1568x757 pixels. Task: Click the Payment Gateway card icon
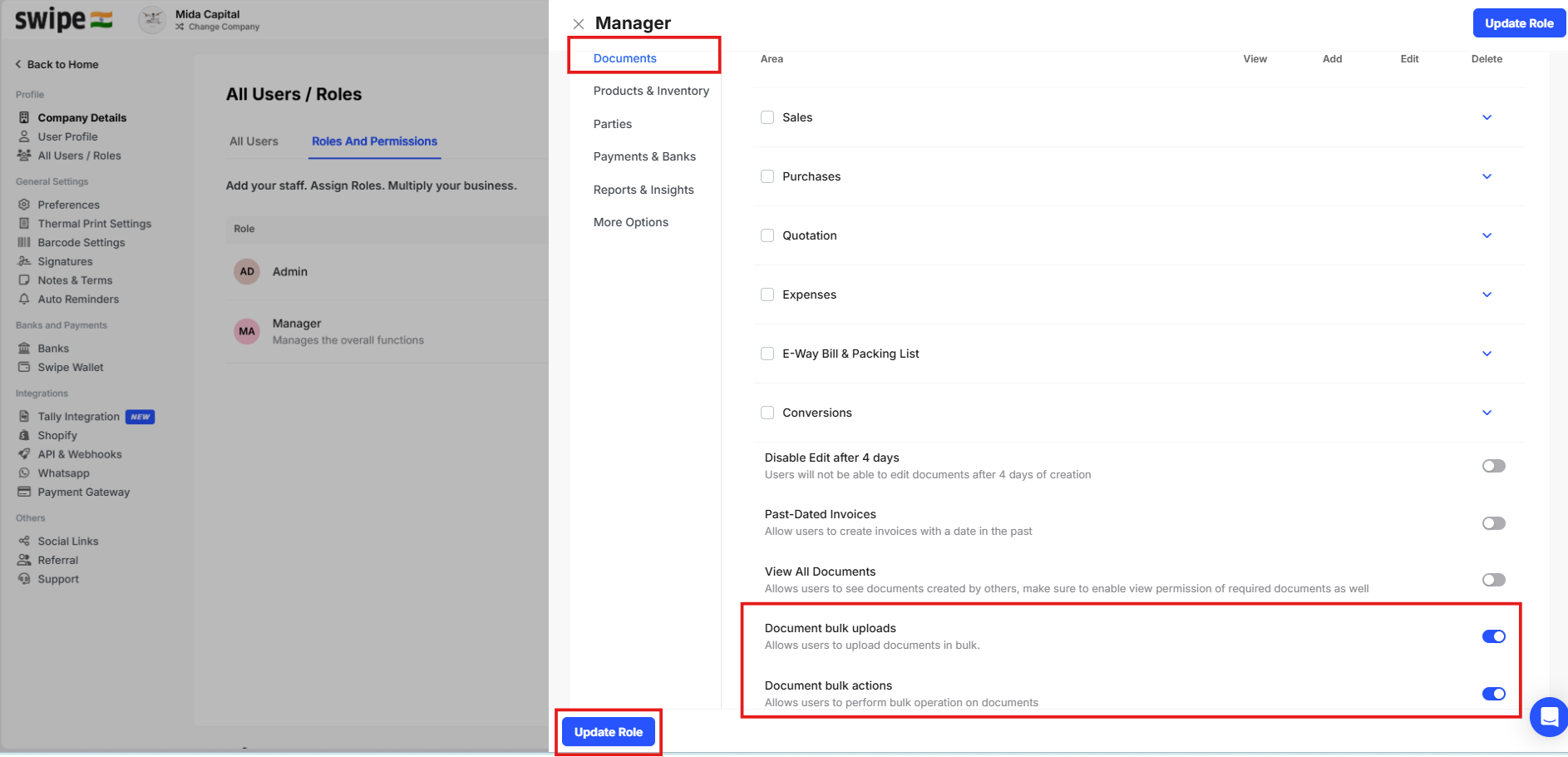point(24,492)
